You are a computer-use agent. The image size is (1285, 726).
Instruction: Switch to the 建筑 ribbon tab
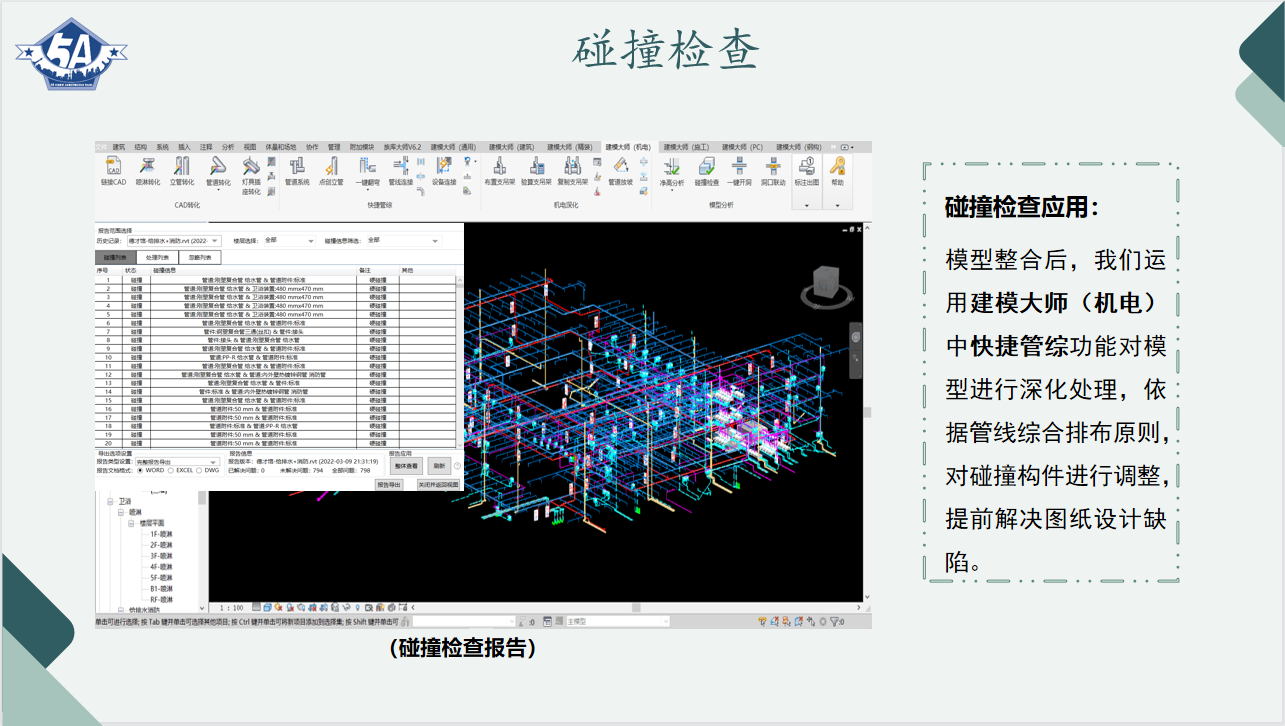pyautogui.click(x=119, y=147)
